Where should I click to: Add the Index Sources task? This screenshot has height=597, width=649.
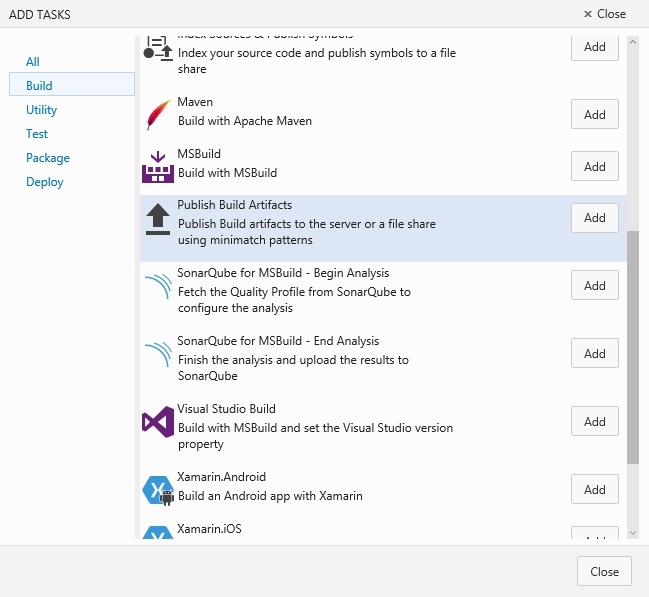595,48
